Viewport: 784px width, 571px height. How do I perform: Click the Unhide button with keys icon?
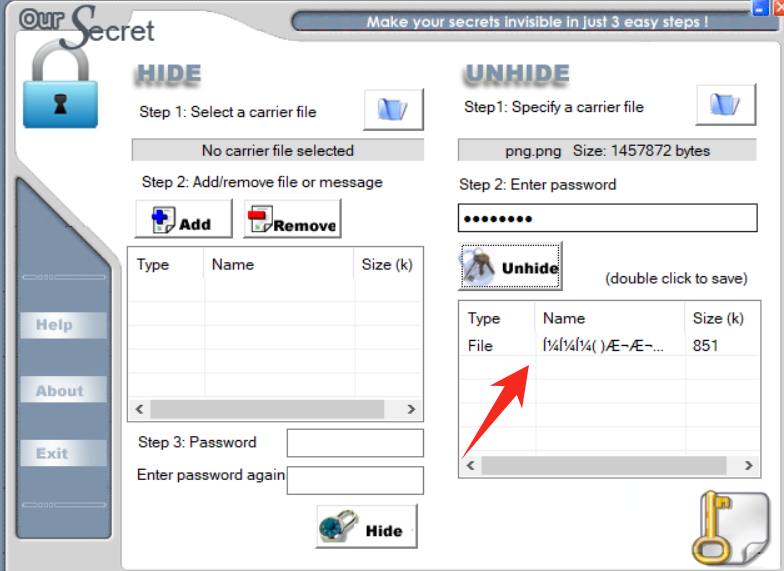[510, 266]
